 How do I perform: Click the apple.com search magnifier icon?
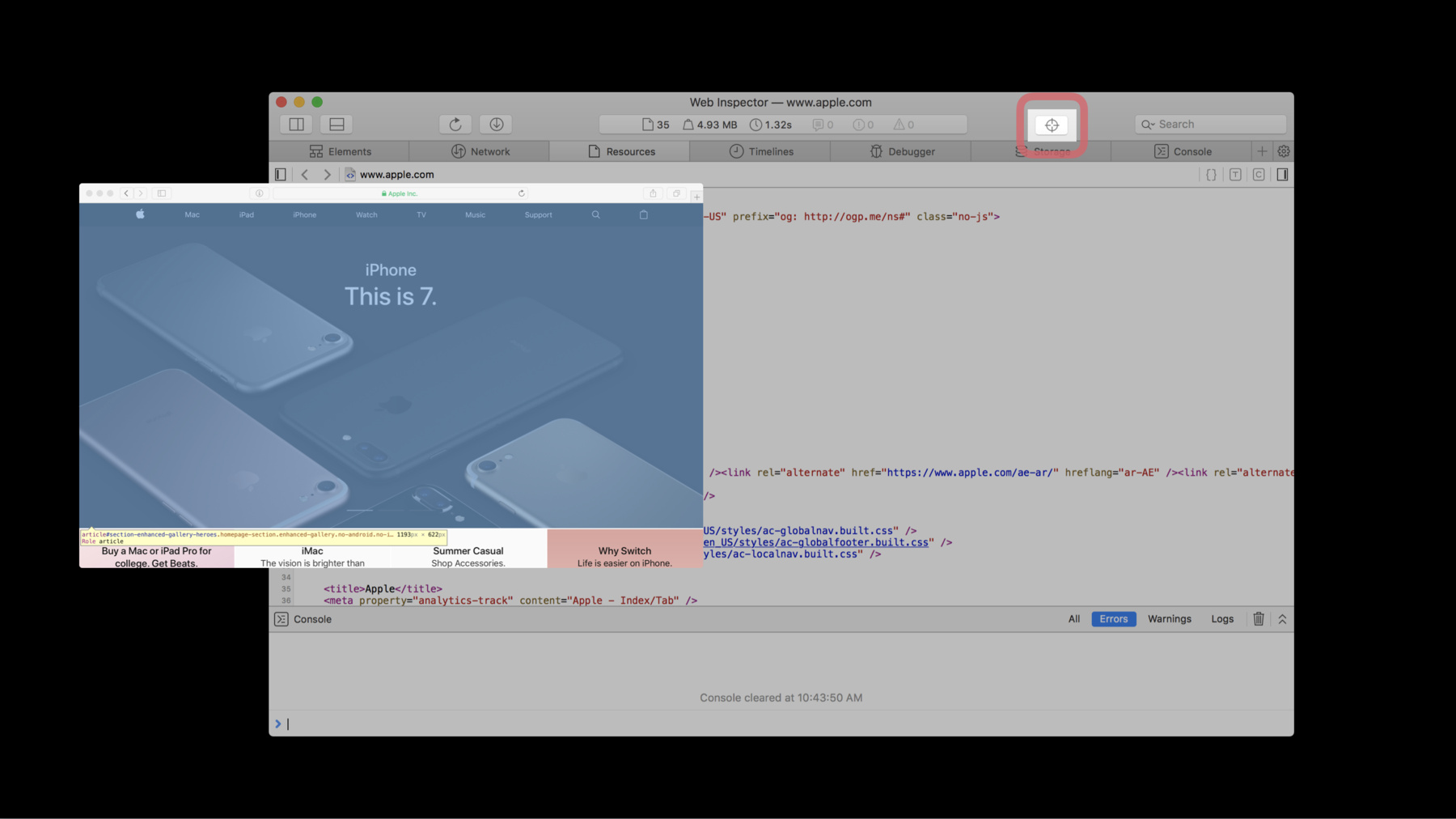596,214
